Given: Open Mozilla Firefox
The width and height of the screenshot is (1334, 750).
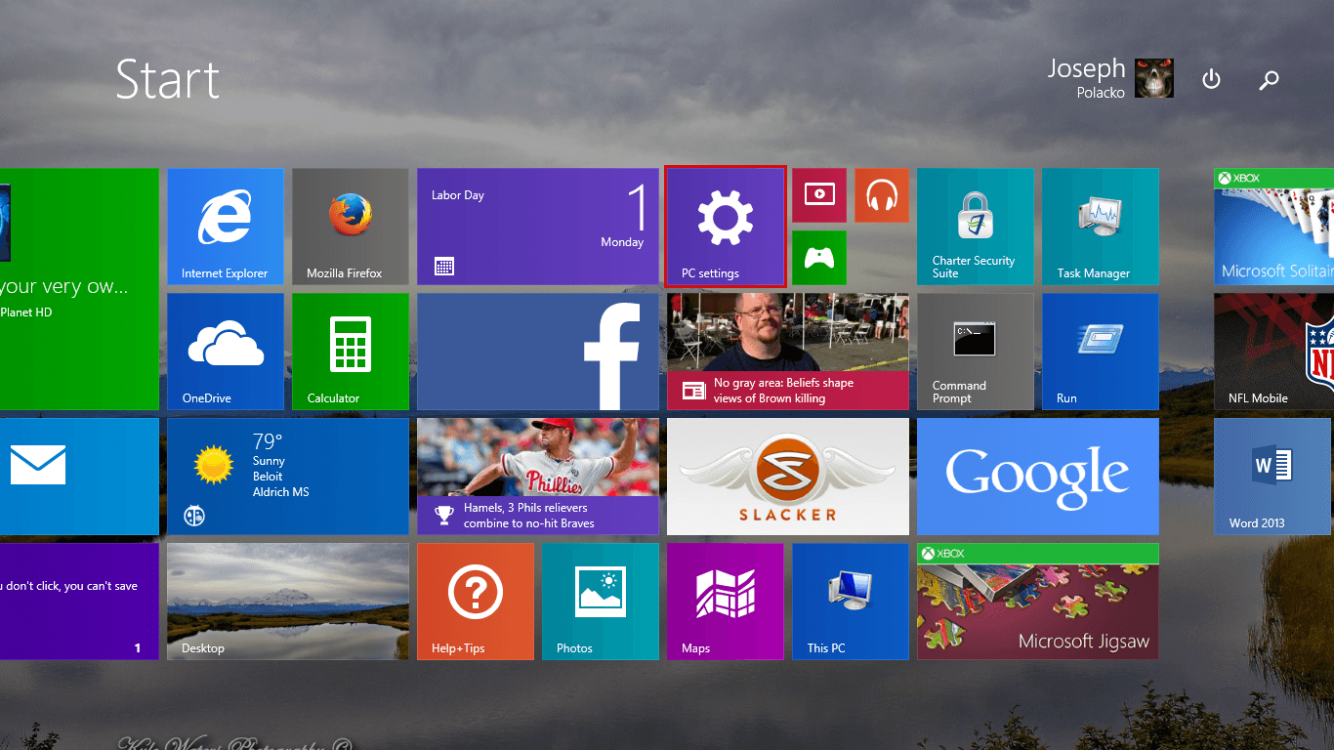Looking at the screenshot, I should (x=350, y=226).
